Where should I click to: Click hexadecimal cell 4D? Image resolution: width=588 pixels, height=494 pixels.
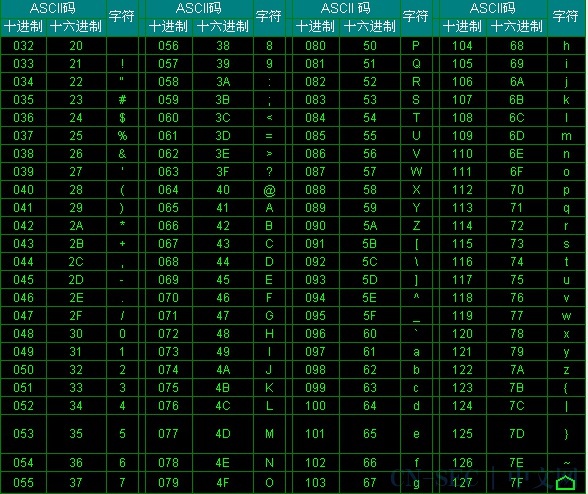tap(223, 434)
